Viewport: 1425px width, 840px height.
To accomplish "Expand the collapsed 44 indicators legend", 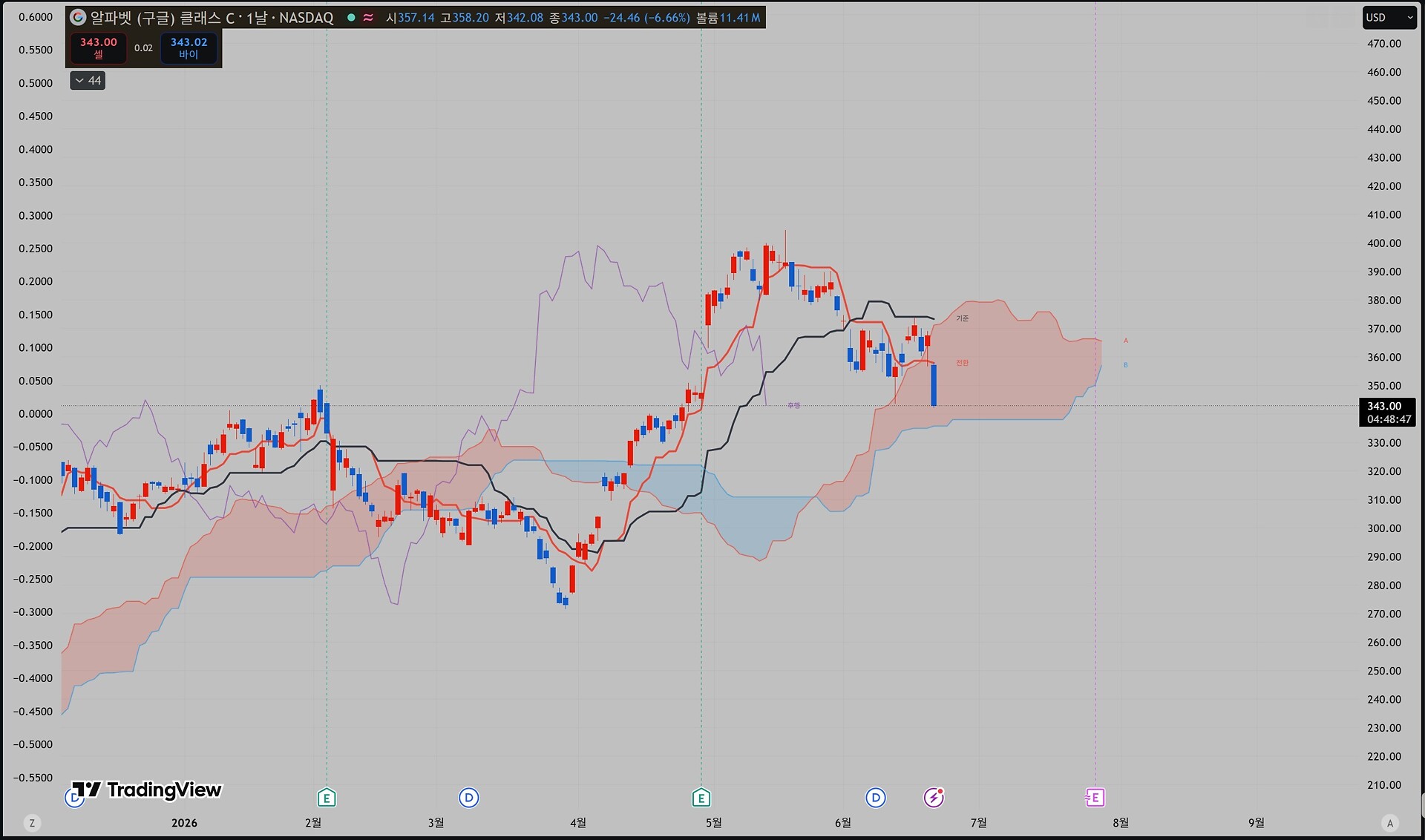I will (x=88, y=80).
